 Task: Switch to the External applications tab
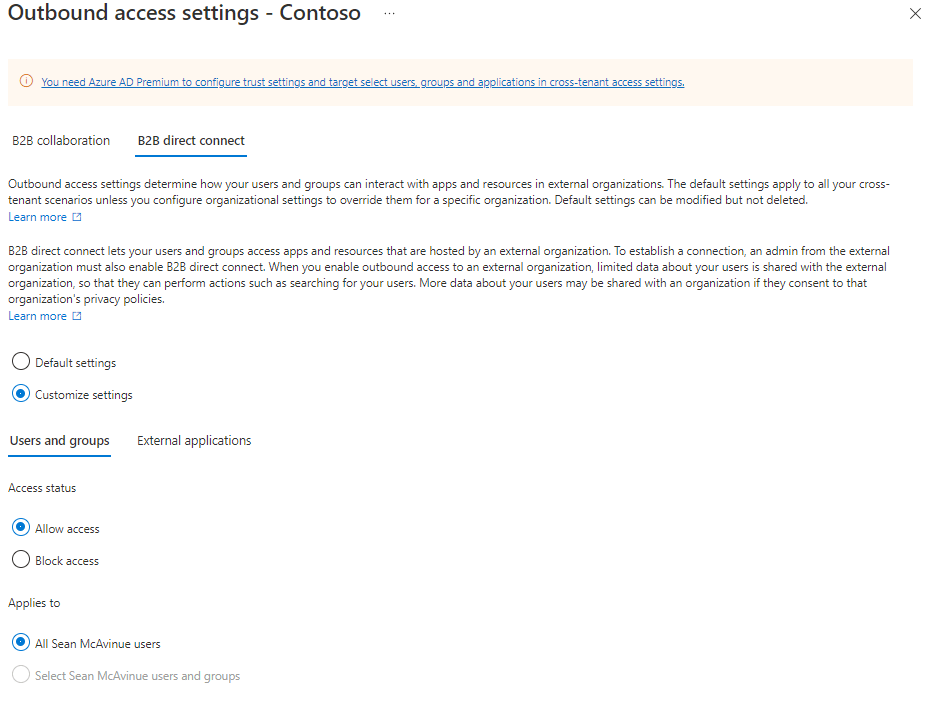pyautogui.click(x=194, y=440)
